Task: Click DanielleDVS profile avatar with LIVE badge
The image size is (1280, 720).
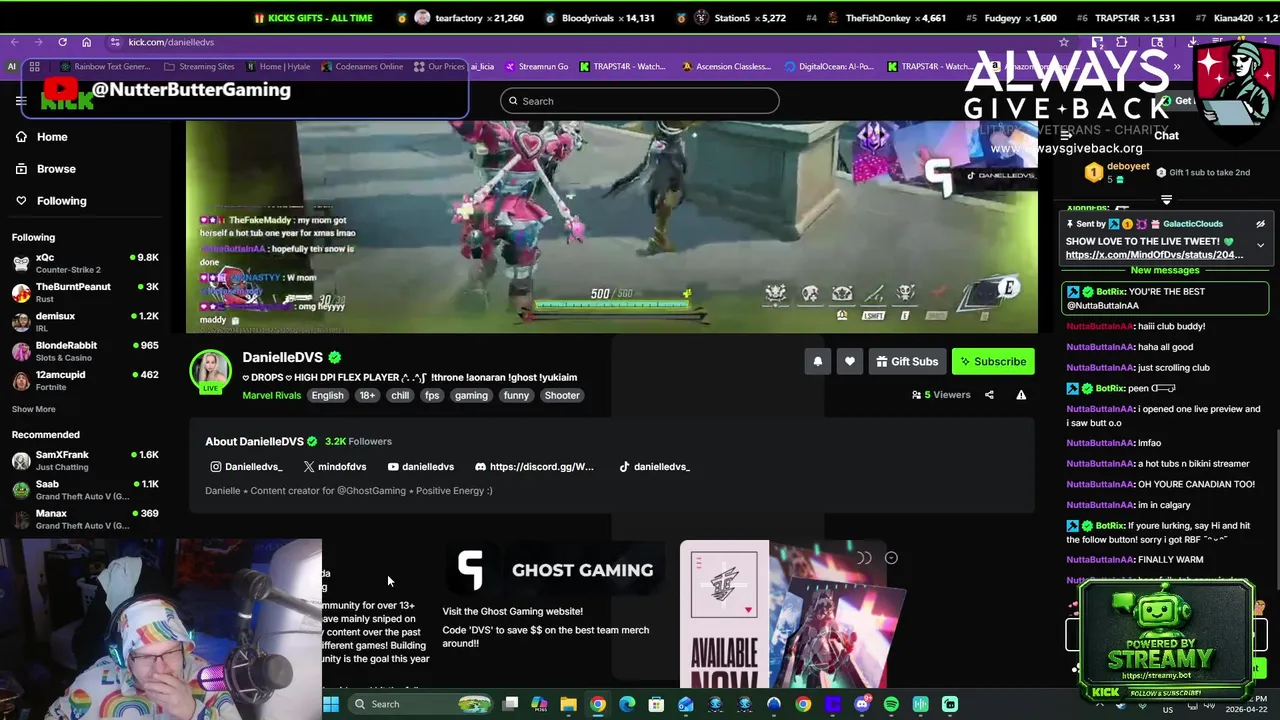Action: [211, 372]
